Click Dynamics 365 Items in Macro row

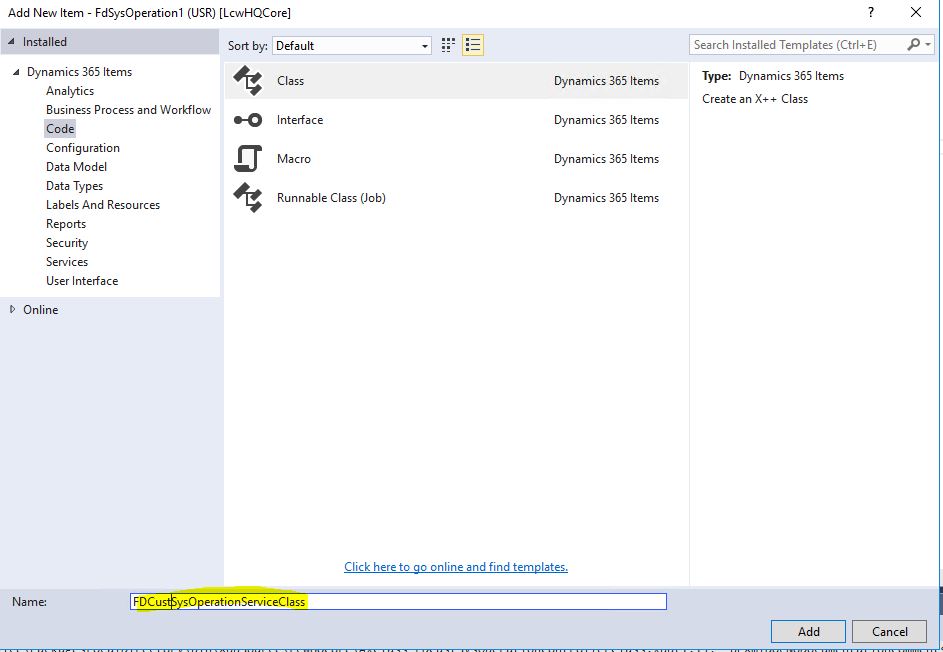606,159
